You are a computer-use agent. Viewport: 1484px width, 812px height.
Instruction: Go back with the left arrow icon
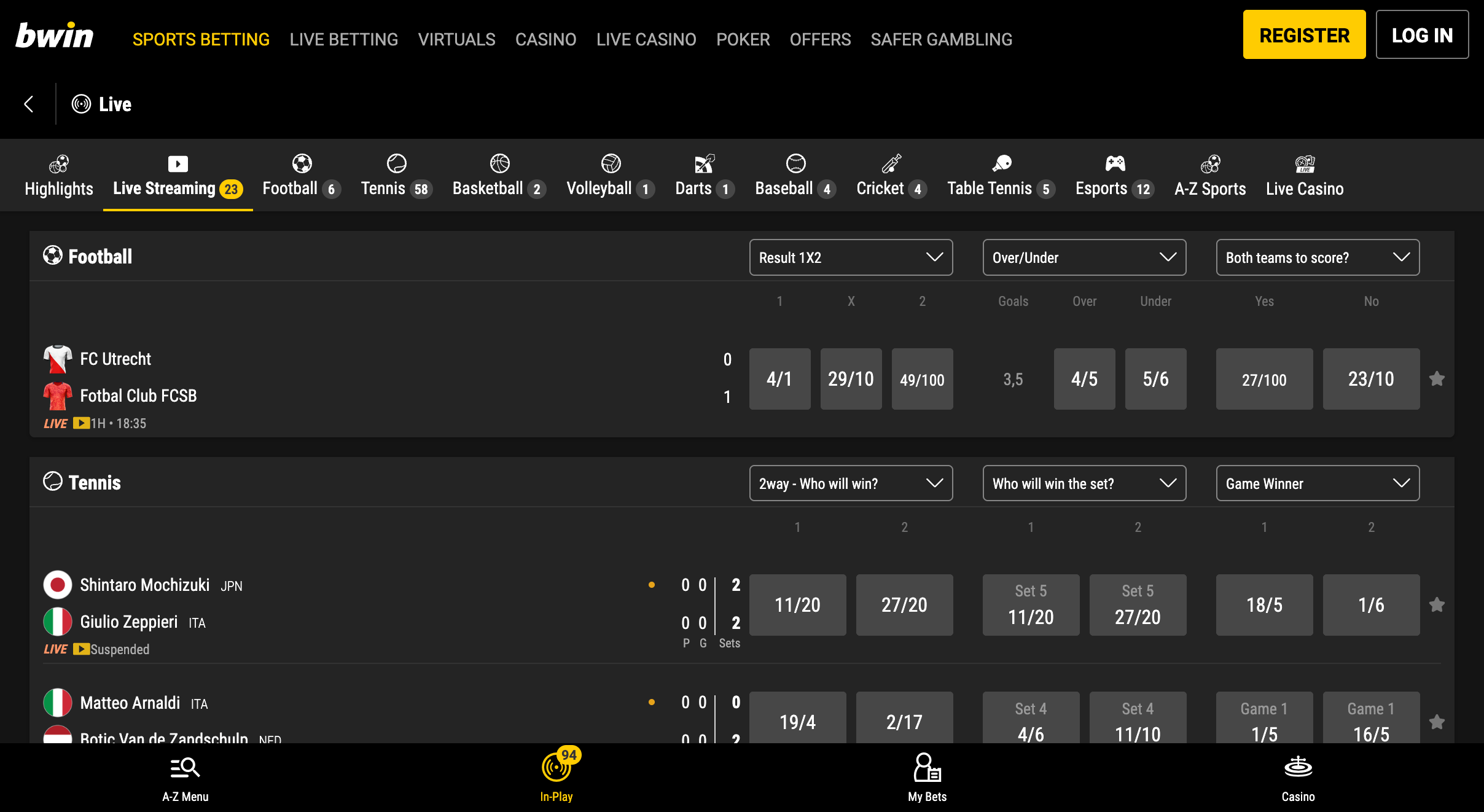pyautogui.click(x=28, y=104)
